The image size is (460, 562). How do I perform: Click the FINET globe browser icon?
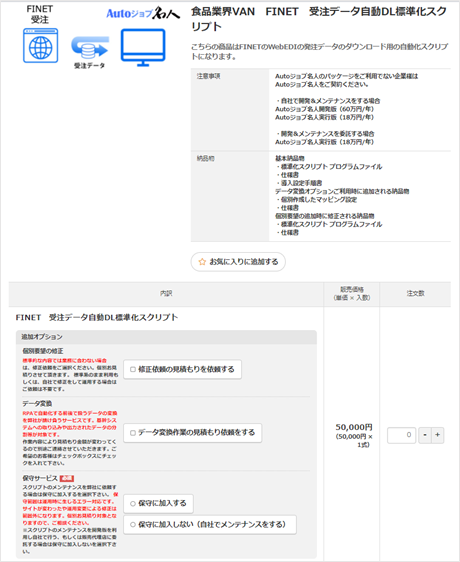coord(41,46)
